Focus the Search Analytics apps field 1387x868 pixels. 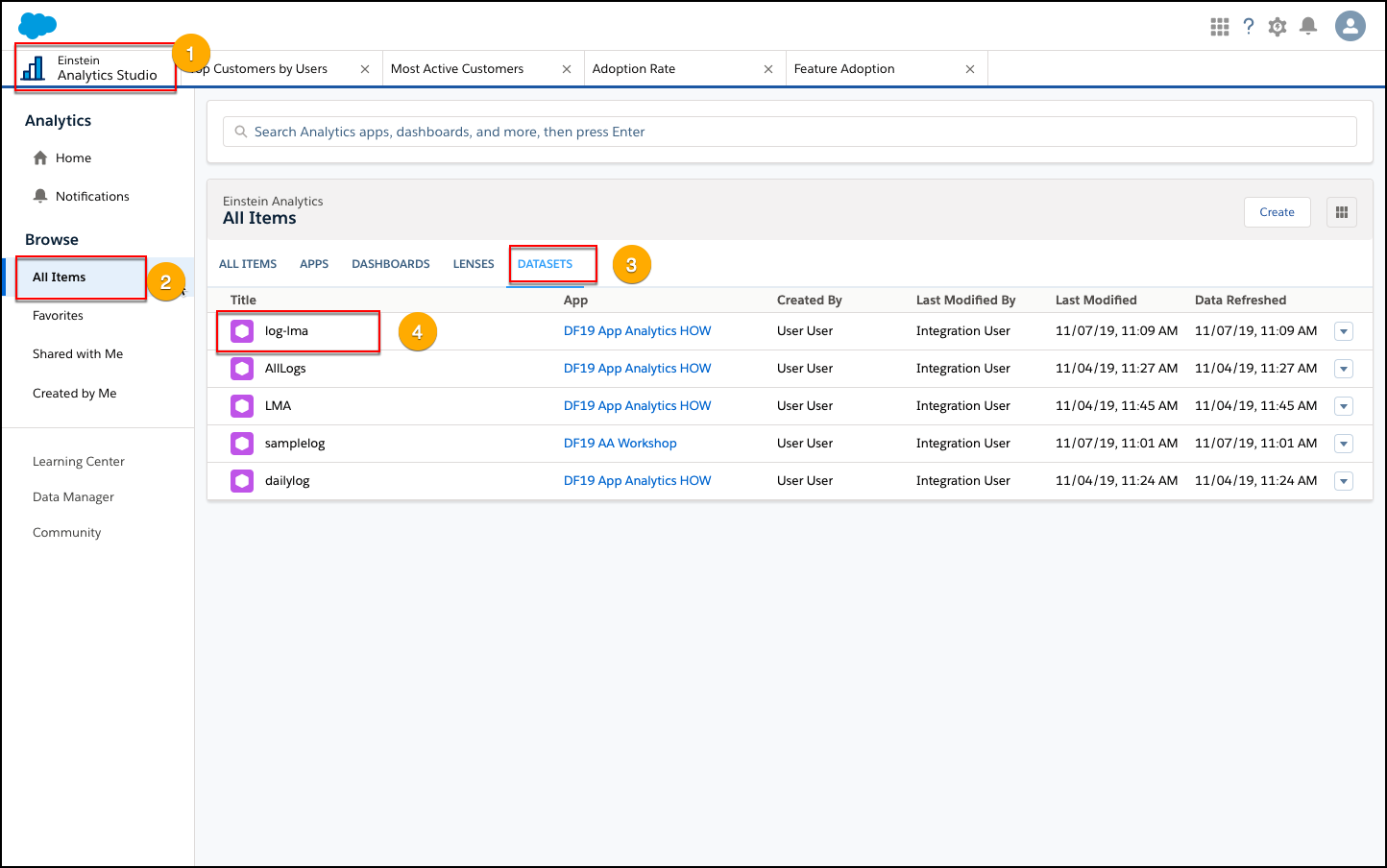[790, 132]
